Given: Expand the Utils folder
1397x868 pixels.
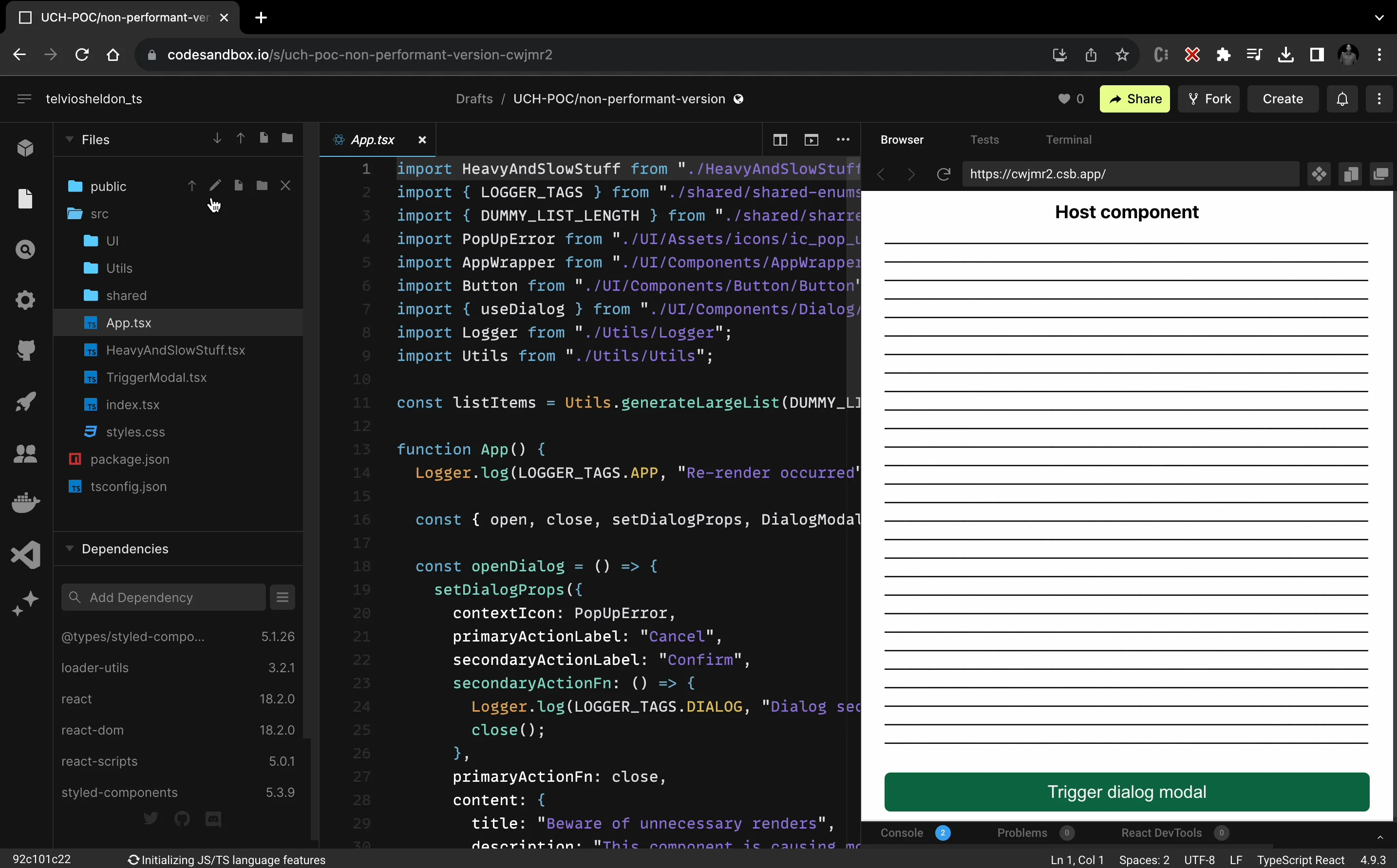Looking at the screenshot, I should click(x=91, y=268).
